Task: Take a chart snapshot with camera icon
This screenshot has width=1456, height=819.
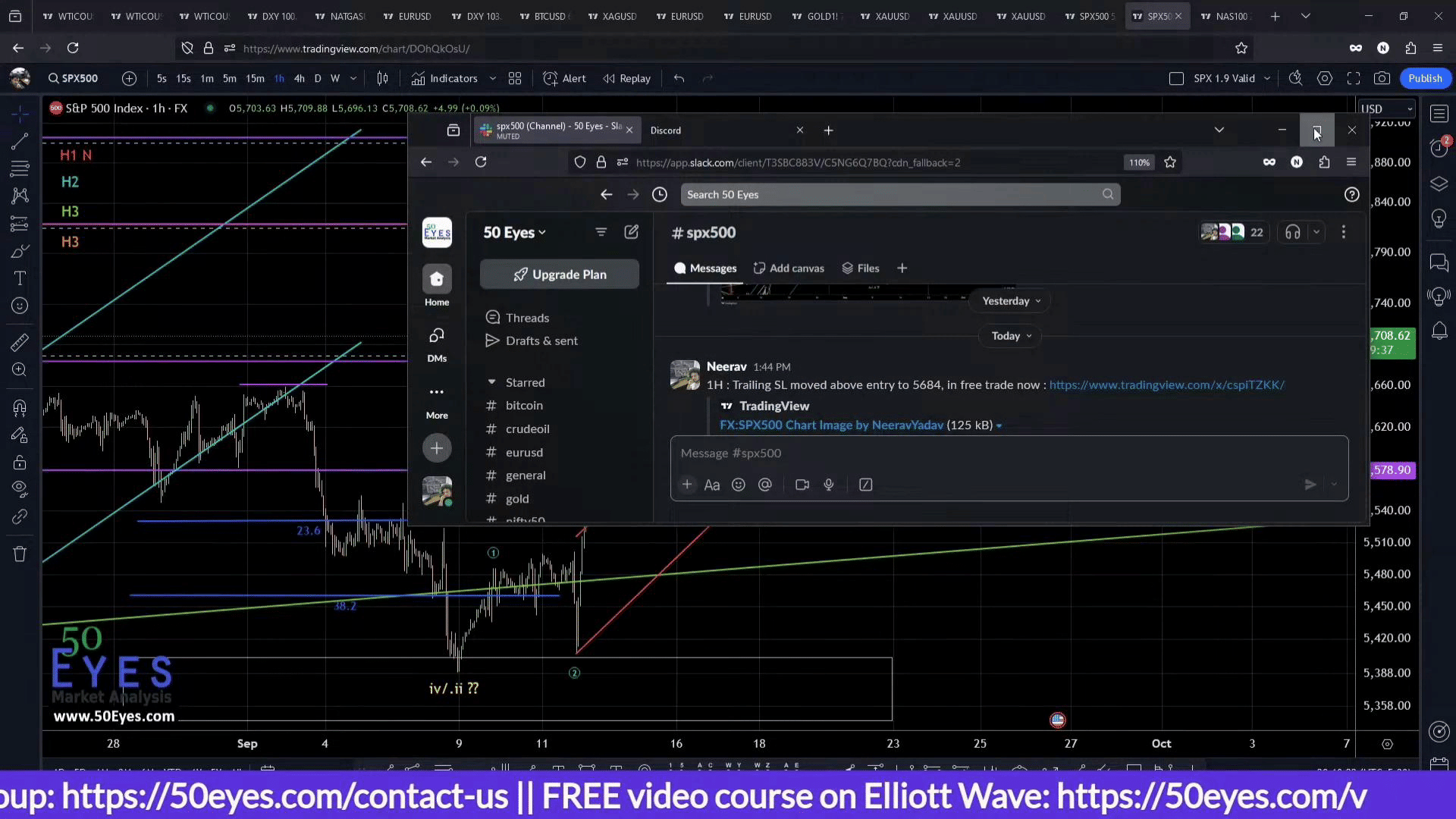Action: coord(1382,78)
